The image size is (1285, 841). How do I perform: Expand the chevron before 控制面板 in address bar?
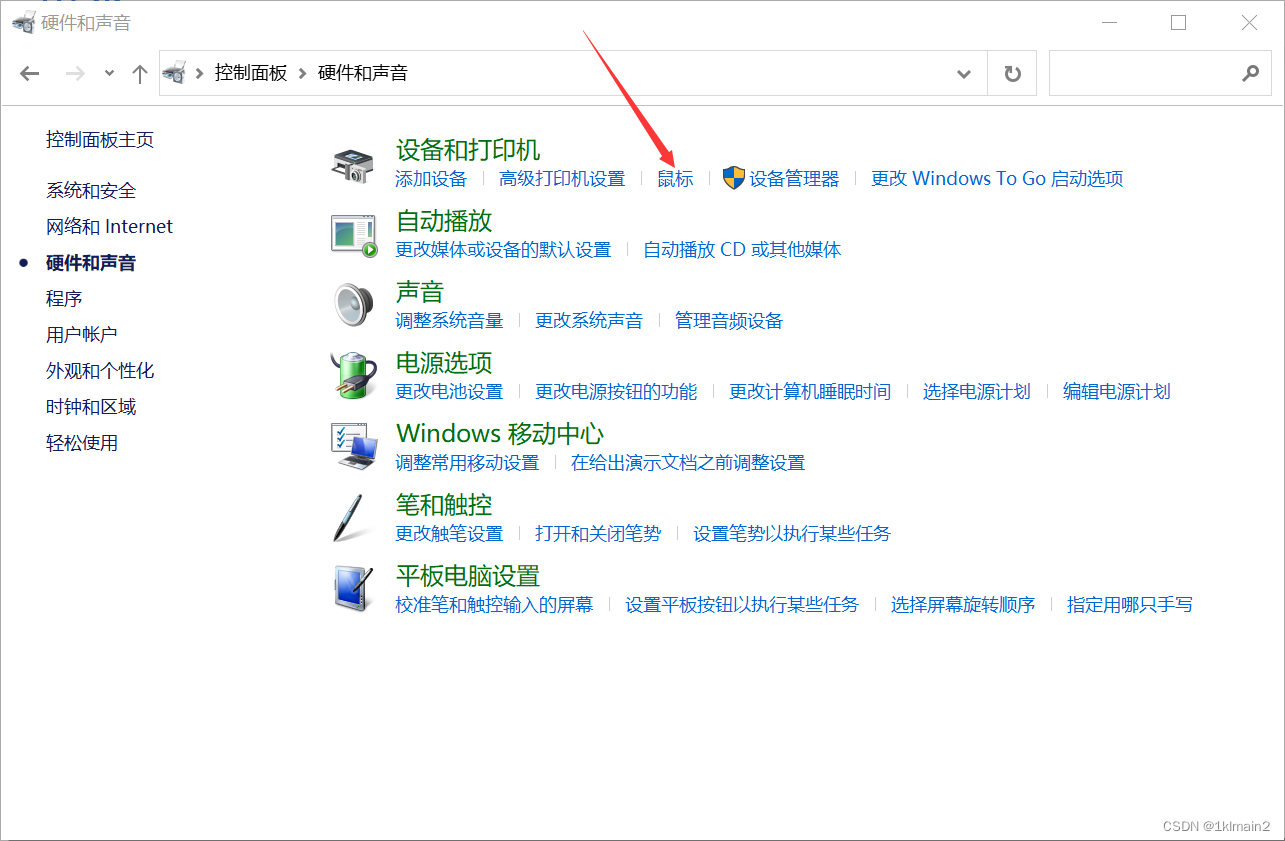click(200, 73)
